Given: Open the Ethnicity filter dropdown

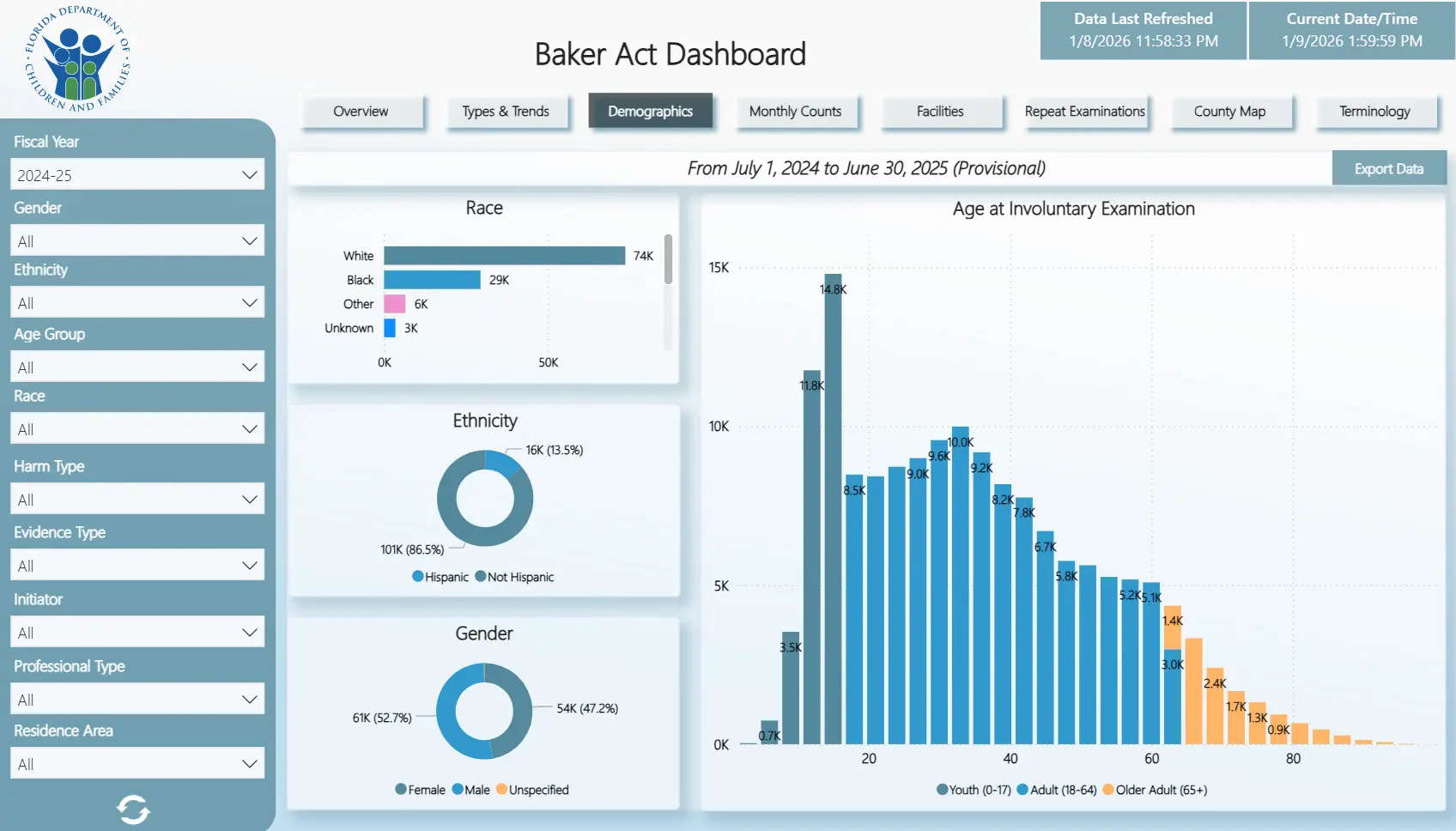Looking at the screenshot, I should point(137,303).
